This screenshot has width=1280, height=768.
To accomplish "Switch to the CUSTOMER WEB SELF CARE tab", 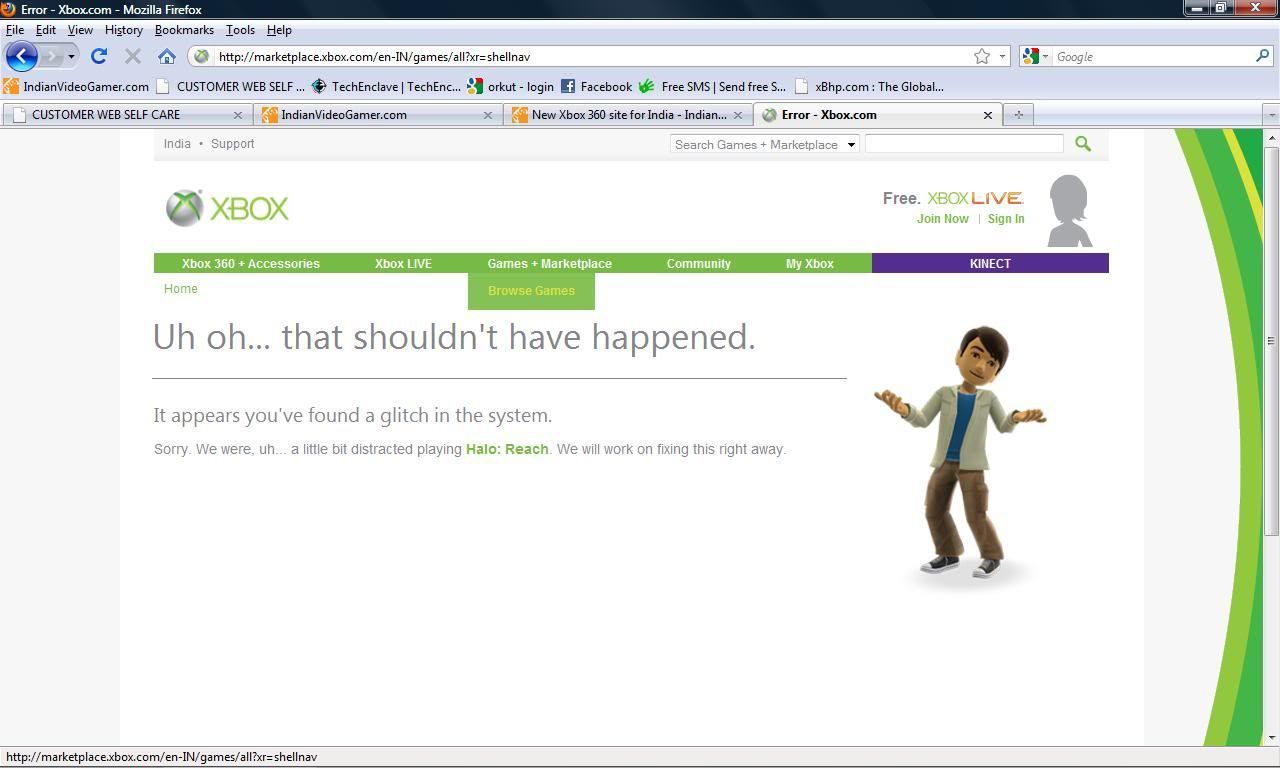I will point(120,115).
